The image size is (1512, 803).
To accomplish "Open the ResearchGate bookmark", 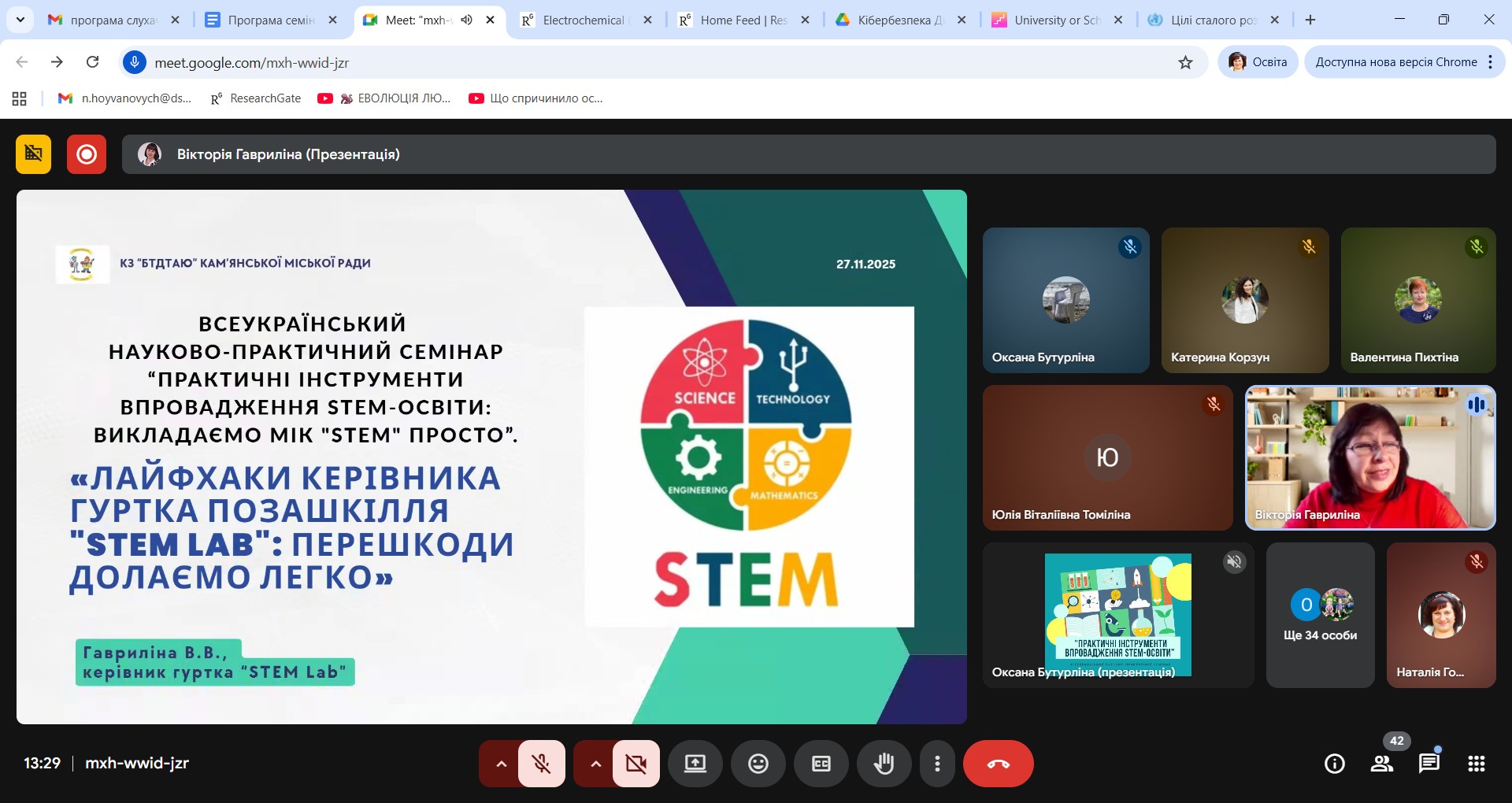I will coord(256,98).
